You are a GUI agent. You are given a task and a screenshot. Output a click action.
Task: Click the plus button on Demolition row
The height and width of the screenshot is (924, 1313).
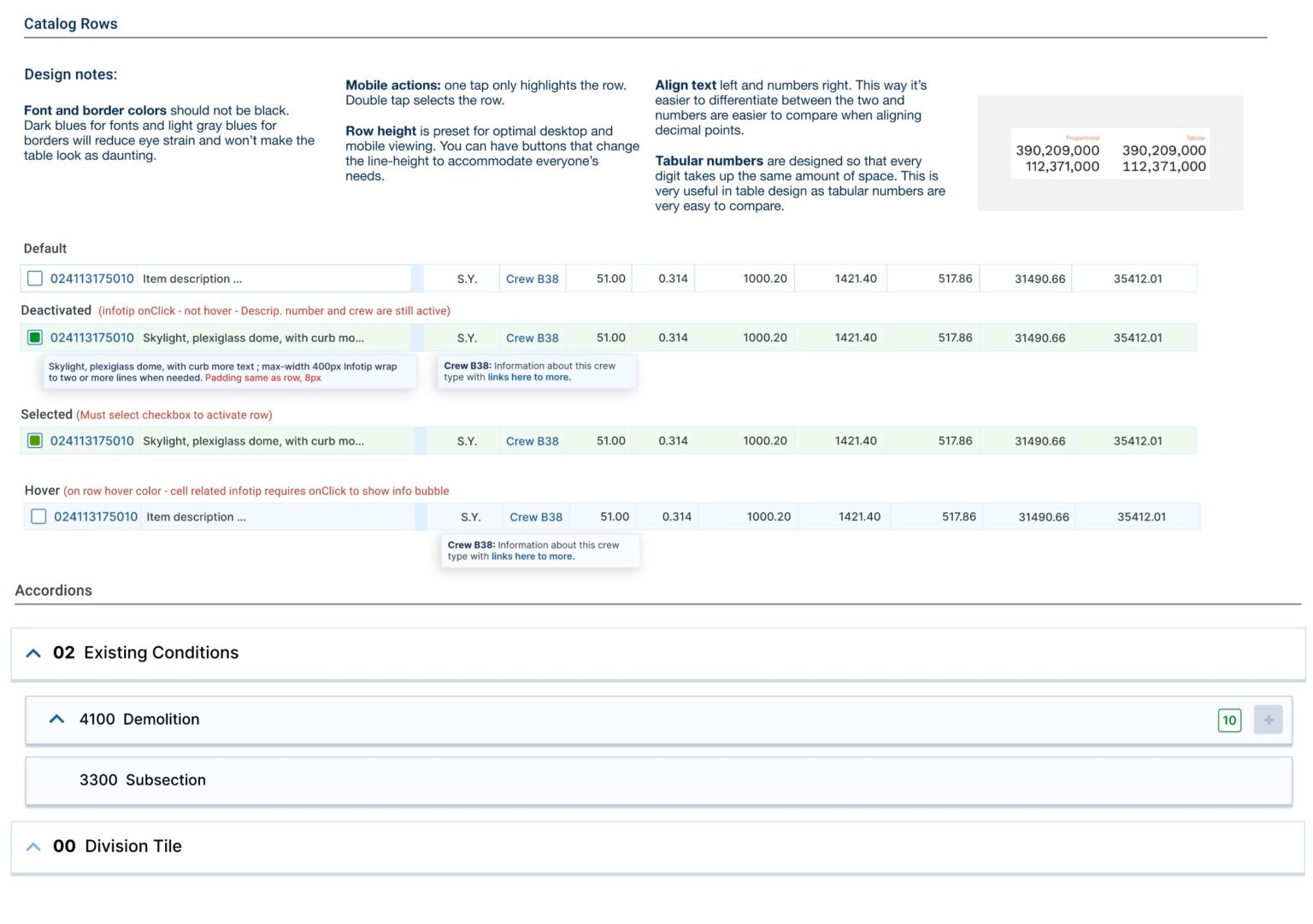[x=1268, y=720]
